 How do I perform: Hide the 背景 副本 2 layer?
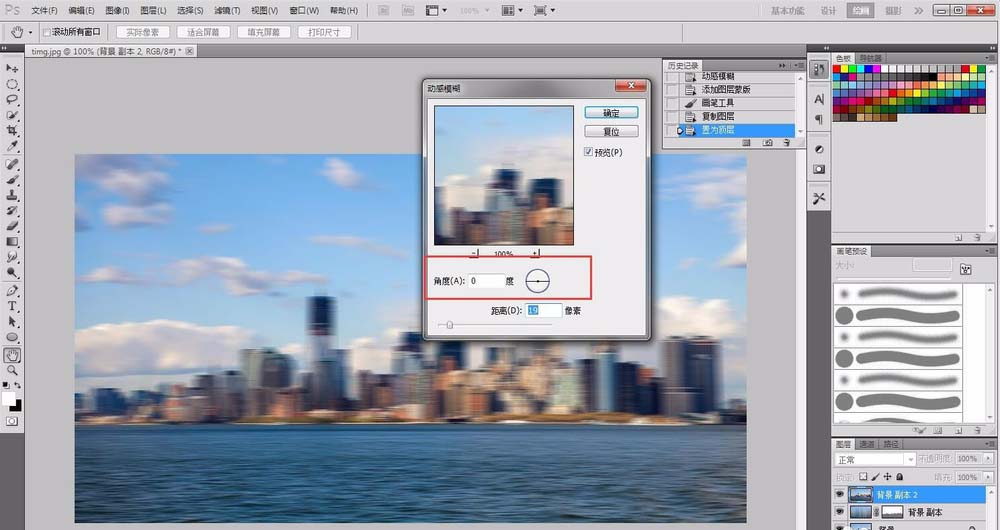(x=840, y=493)
